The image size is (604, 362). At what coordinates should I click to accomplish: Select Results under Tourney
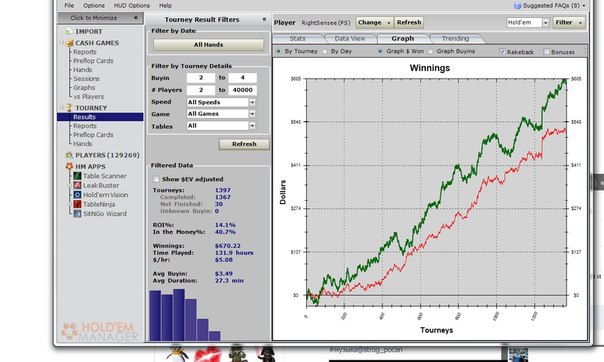click(x=100, y=117)
